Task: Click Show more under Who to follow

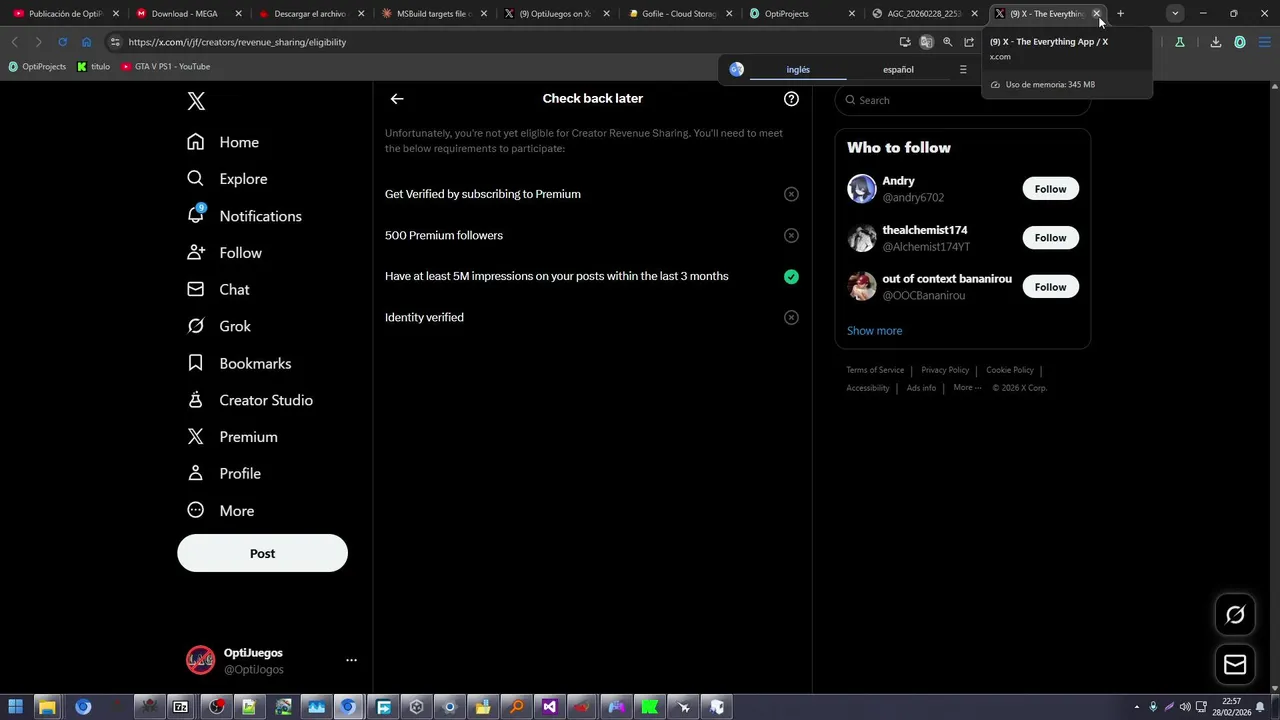Action: point(874,331)
